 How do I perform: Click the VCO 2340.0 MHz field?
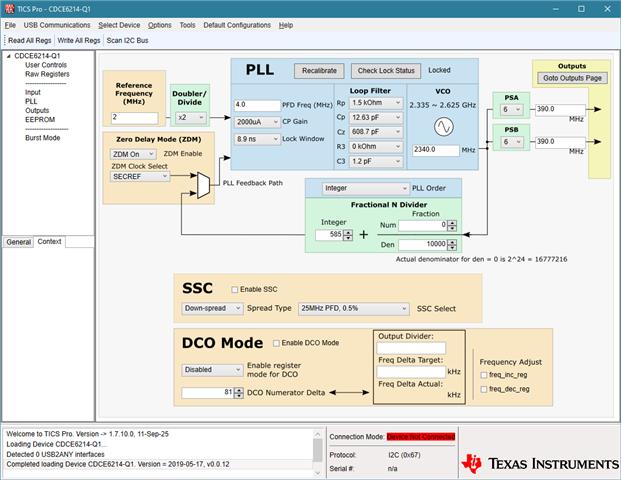pos(436,150)
